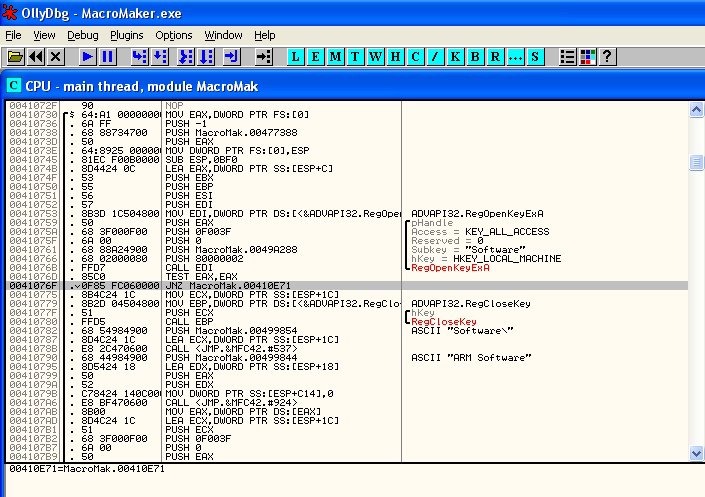
Task: Show Handles with H button
Action: pyautogui.click(x=395, y=57)
